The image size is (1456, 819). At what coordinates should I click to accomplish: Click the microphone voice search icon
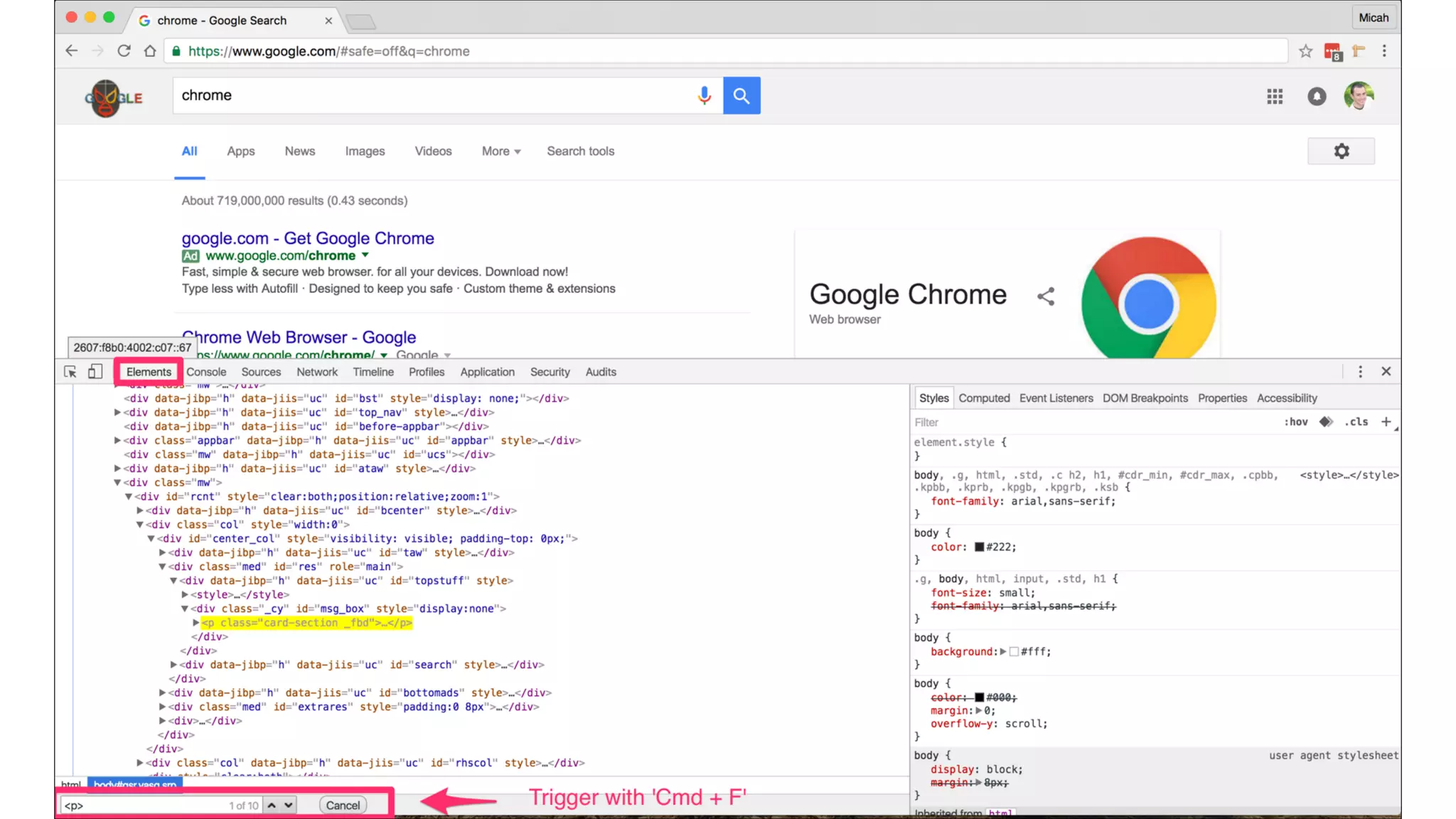coord(704,95)
